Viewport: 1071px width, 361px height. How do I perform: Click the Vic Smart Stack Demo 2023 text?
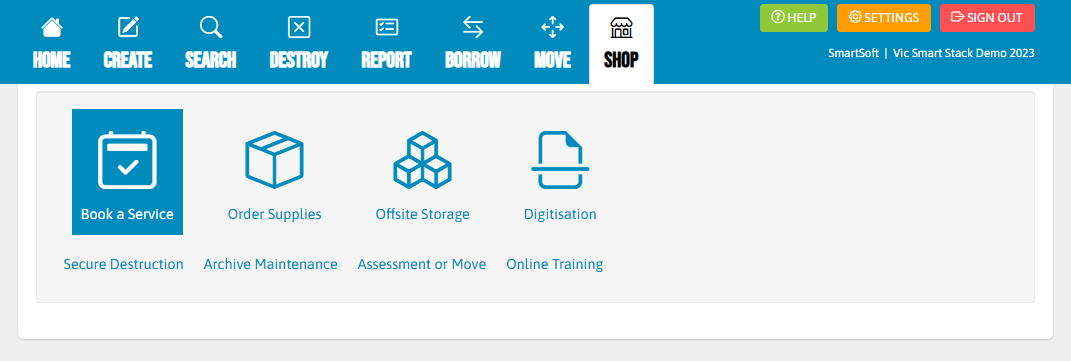(964, 53)
